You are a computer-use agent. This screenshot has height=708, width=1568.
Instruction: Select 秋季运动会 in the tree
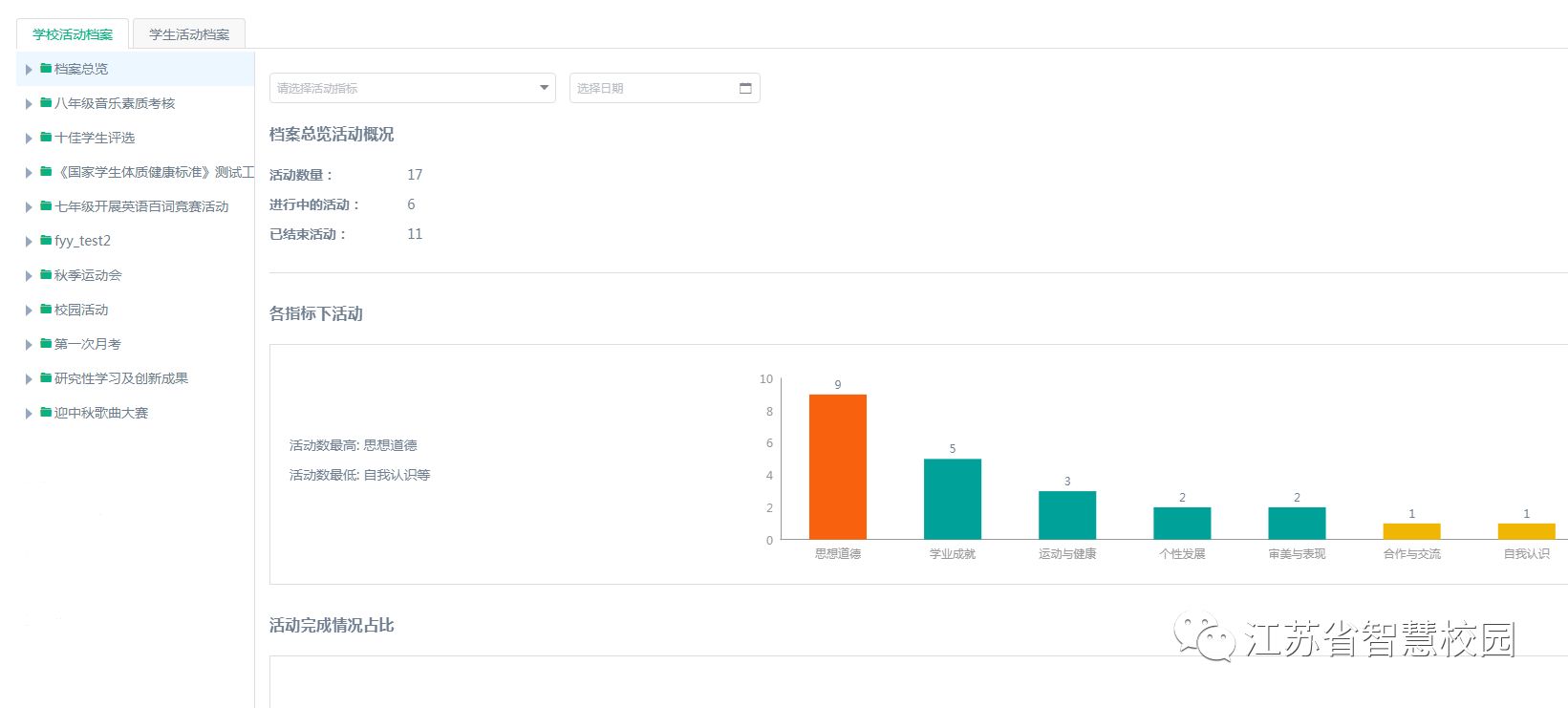point(88,275)
